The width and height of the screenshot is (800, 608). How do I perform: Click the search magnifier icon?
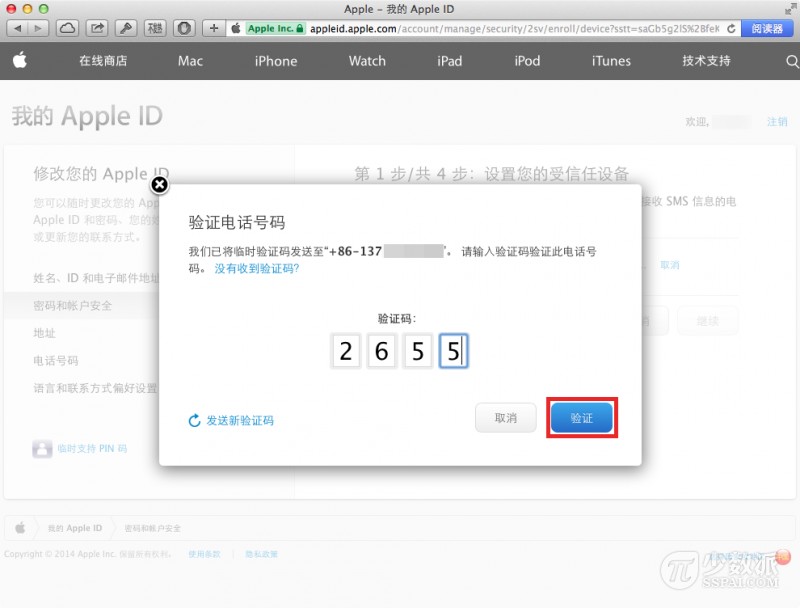(792, 61)
